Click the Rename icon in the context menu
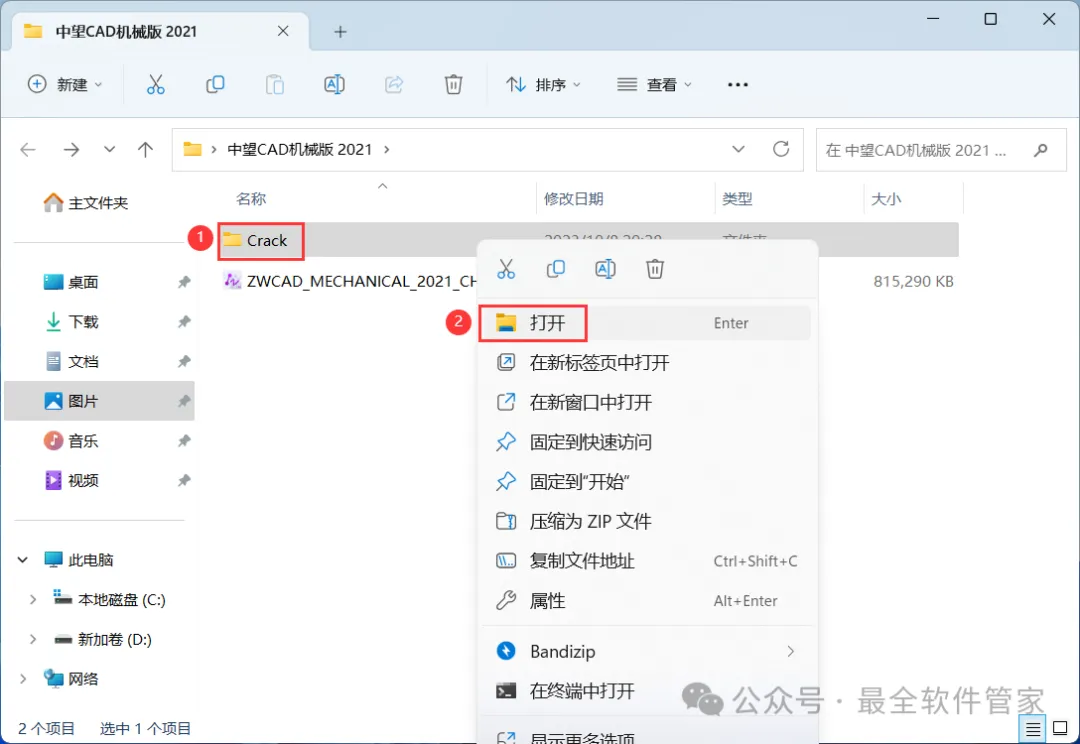1080x744 pixels. (x=605, y=269)
